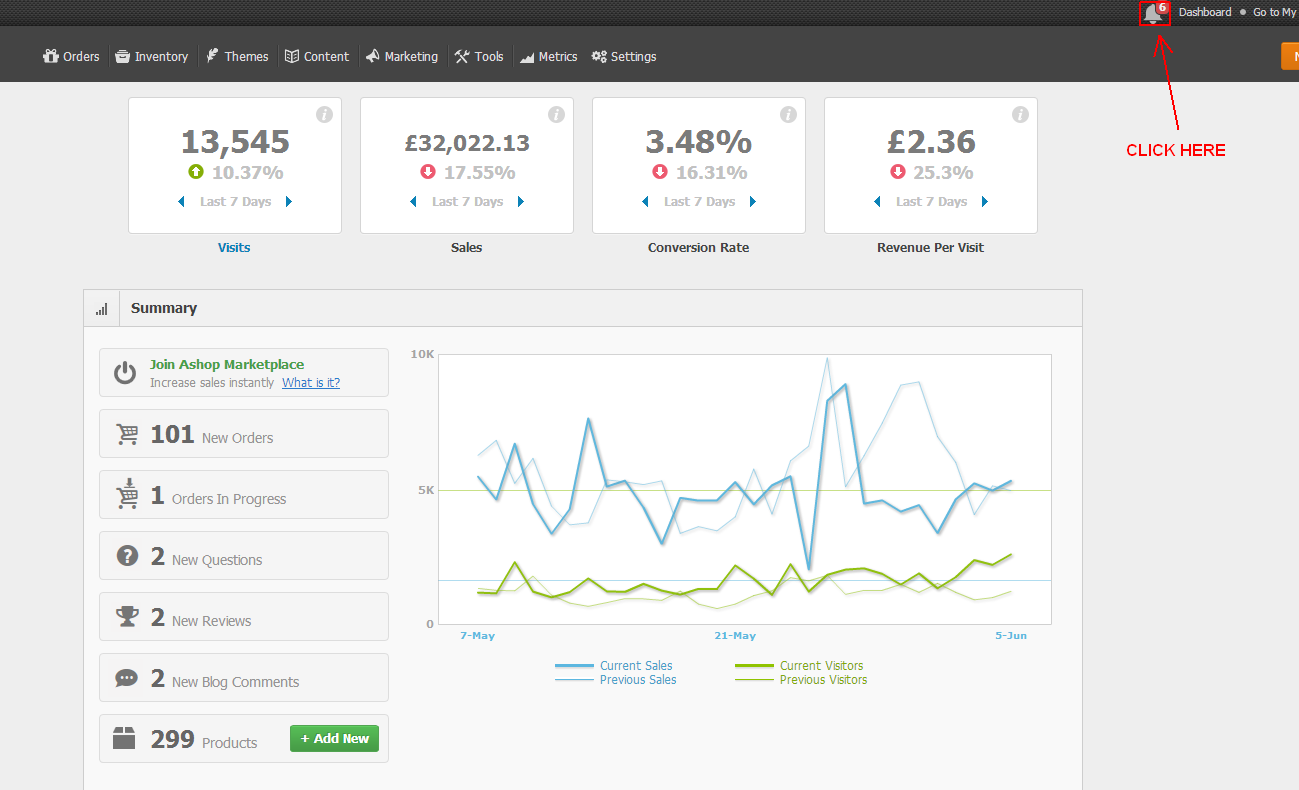Toggle the Current Visitors legend entry
The height and width of the screenshot is (790, 1299).
click(799, 666)
